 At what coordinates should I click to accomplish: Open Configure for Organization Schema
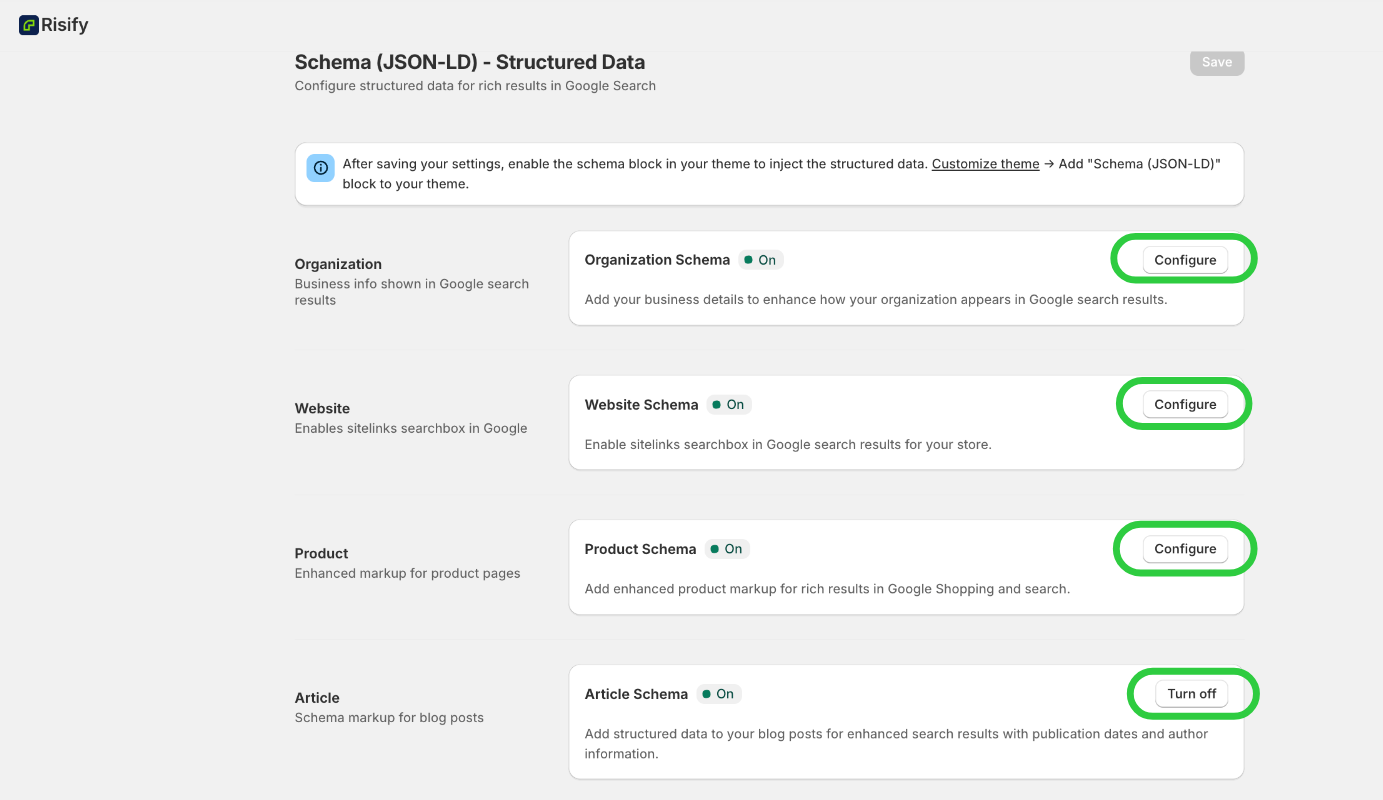1185,260
